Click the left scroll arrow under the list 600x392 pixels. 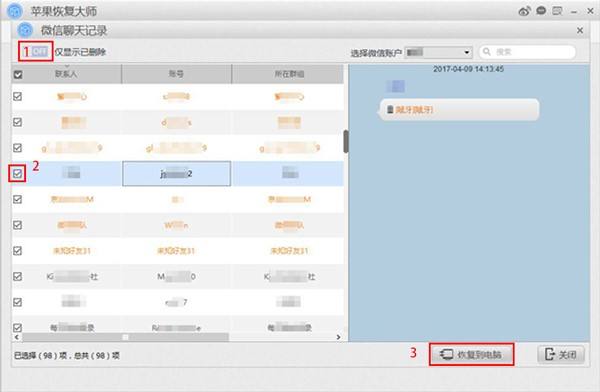[x=16, y=337]
